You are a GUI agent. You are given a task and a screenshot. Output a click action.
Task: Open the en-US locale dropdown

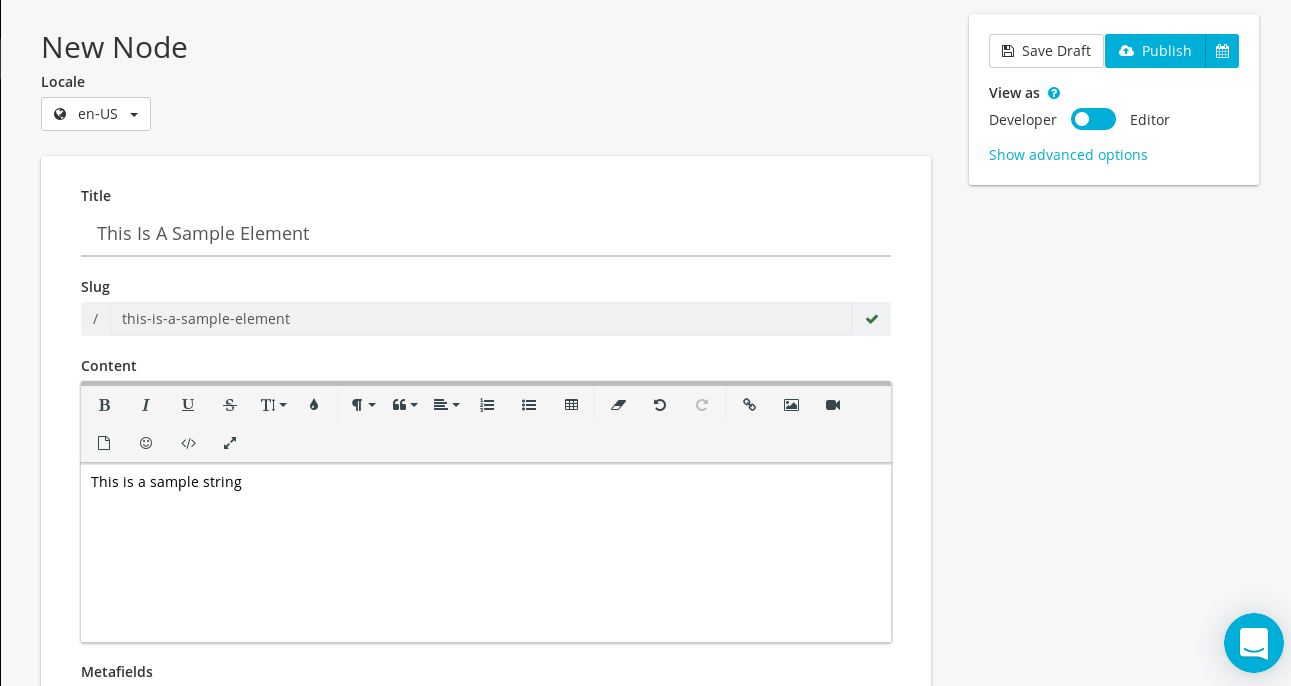(96, 114)
